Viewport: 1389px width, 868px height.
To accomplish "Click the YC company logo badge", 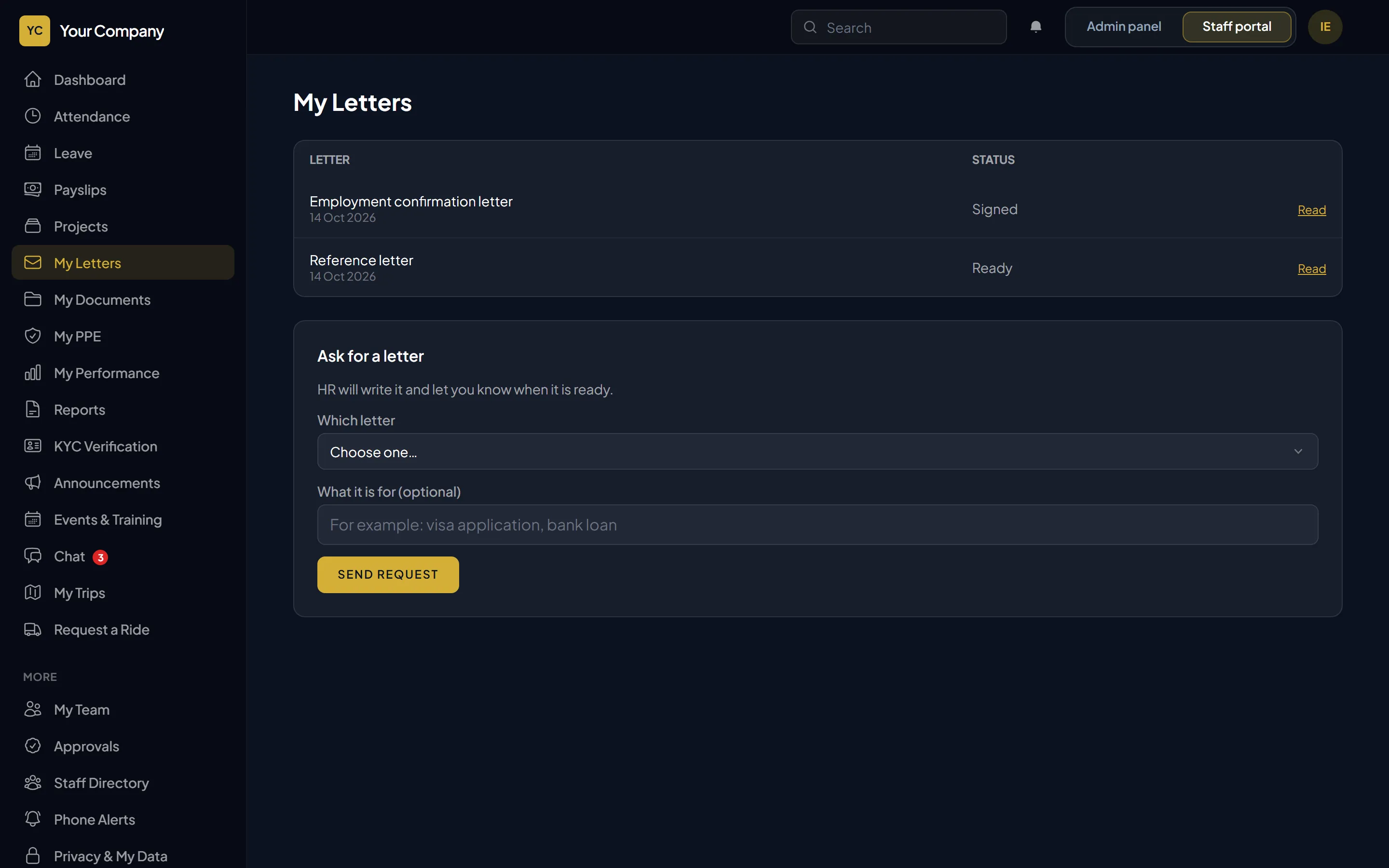I will click(34, 30).
